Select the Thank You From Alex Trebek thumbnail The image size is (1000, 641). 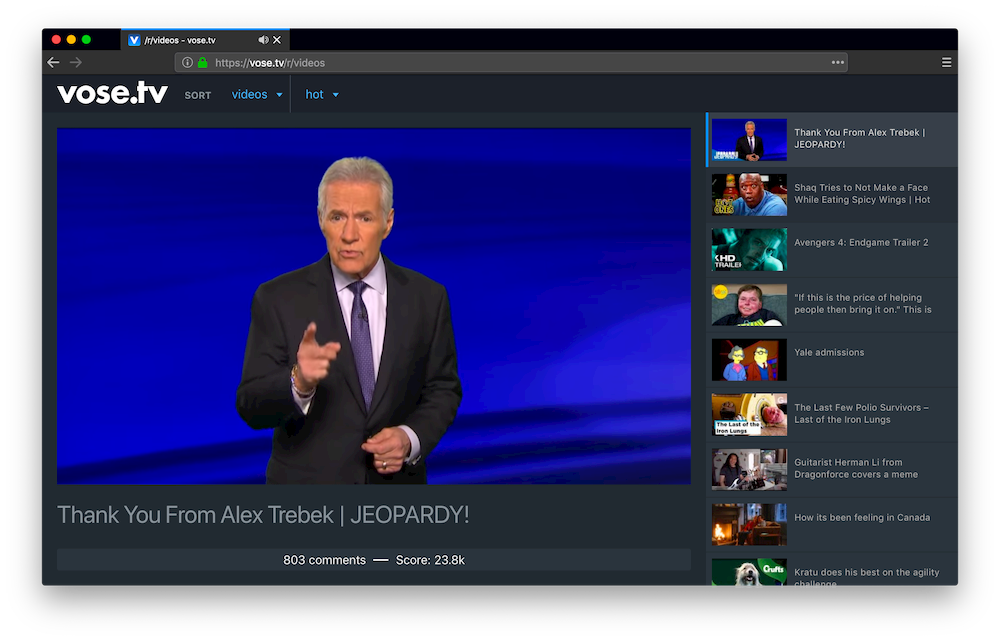pyautogui.click(x=749, y=140)
